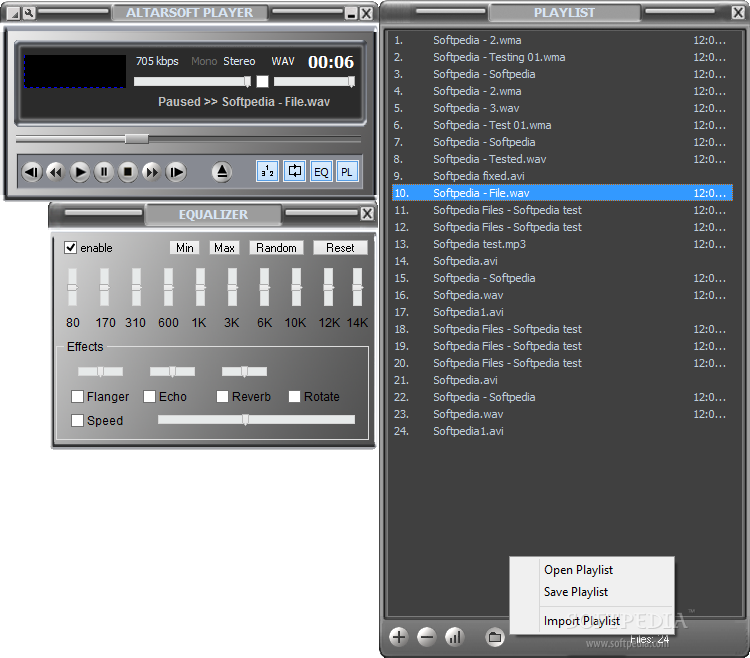
Task: Click the 1K equalizer band slider
Action: [x=200, y=287]
